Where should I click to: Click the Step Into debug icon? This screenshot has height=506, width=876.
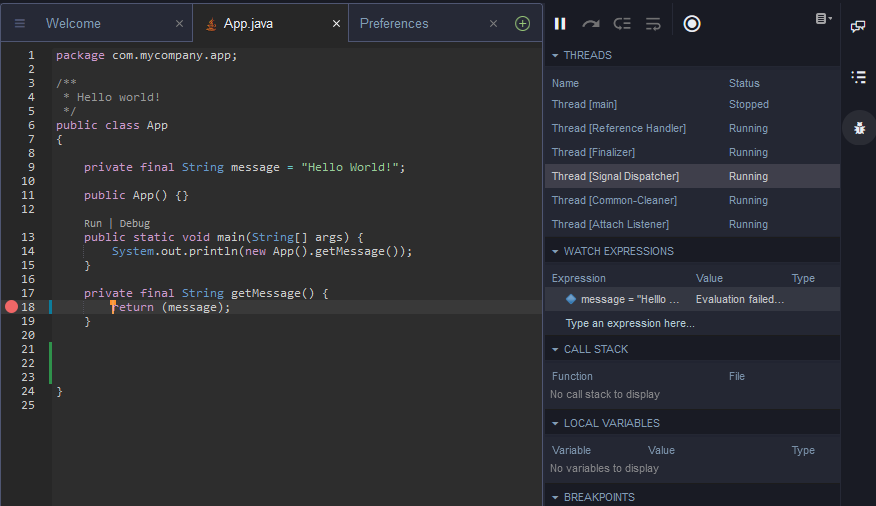tap(622, 23)
